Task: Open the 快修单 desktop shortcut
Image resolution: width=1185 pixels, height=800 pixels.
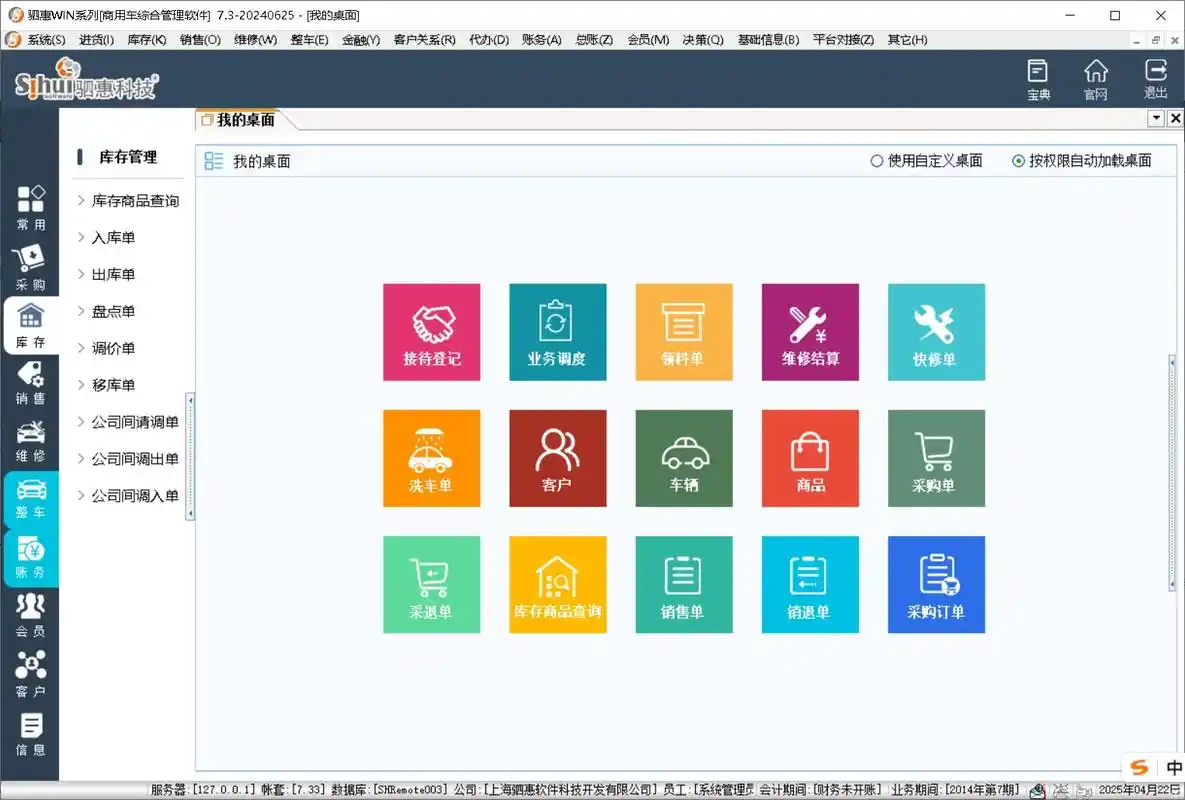Action: pos(936,331)
